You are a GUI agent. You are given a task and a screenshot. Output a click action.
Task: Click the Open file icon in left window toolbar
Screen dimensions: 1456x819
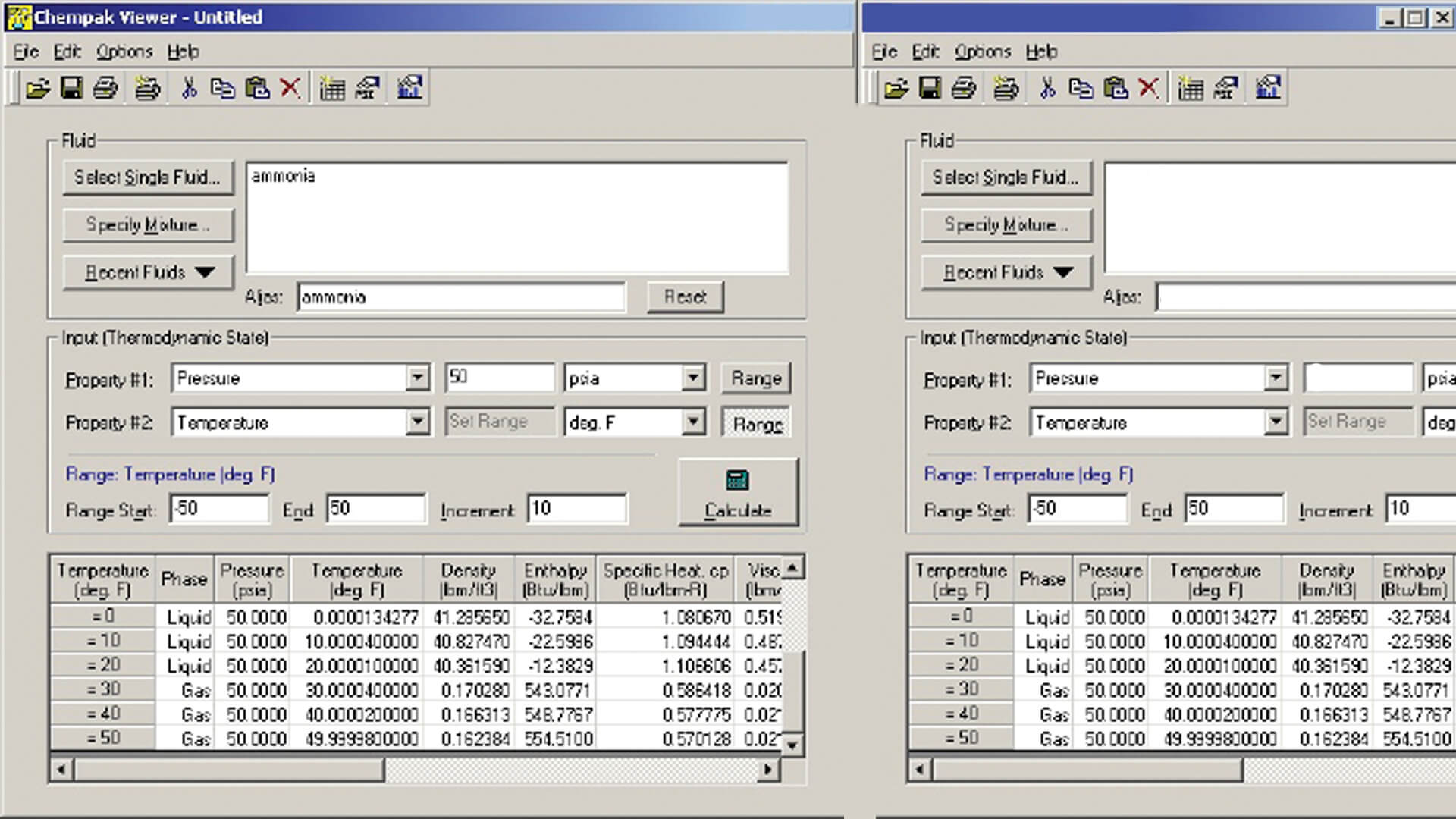(37, 89)
